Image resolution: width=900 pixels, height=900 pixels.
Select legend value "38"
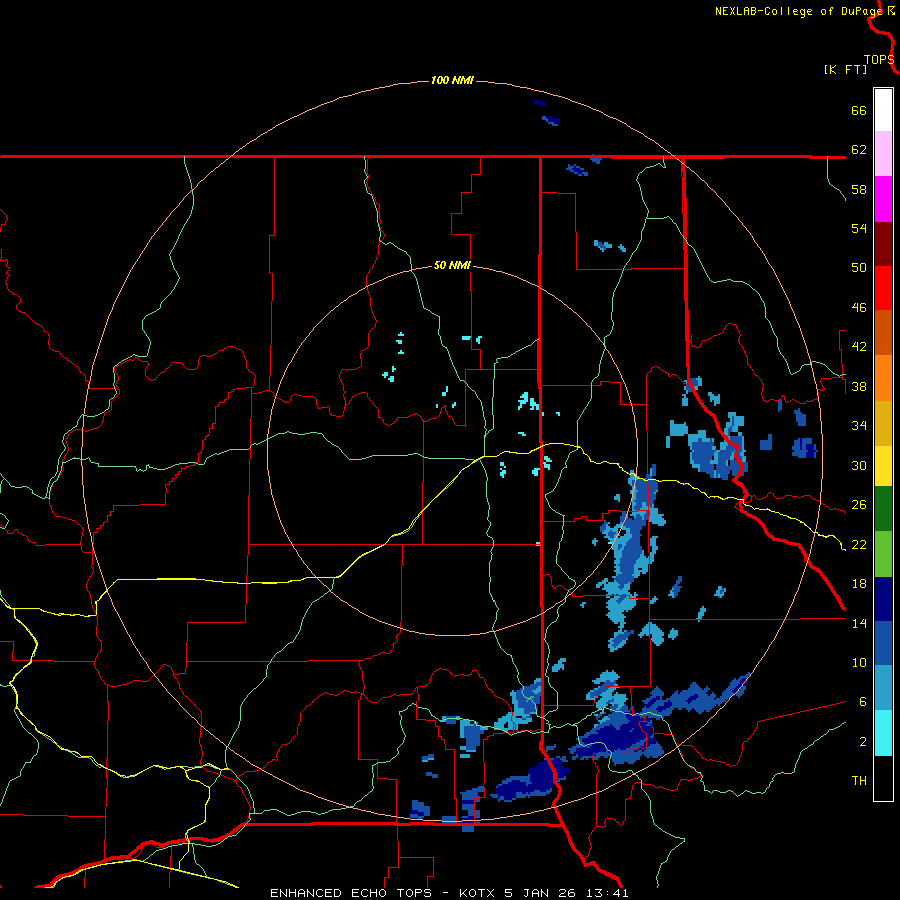tap(859, 386)
